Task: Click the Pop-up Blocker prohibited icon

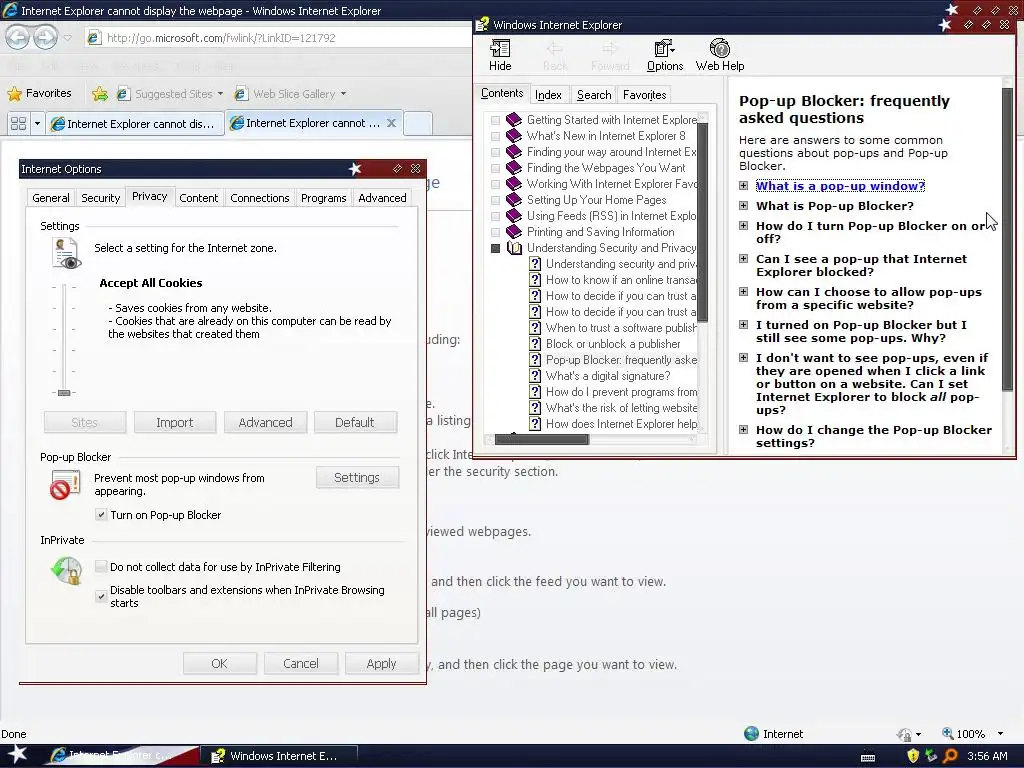Action: (65, 485)
